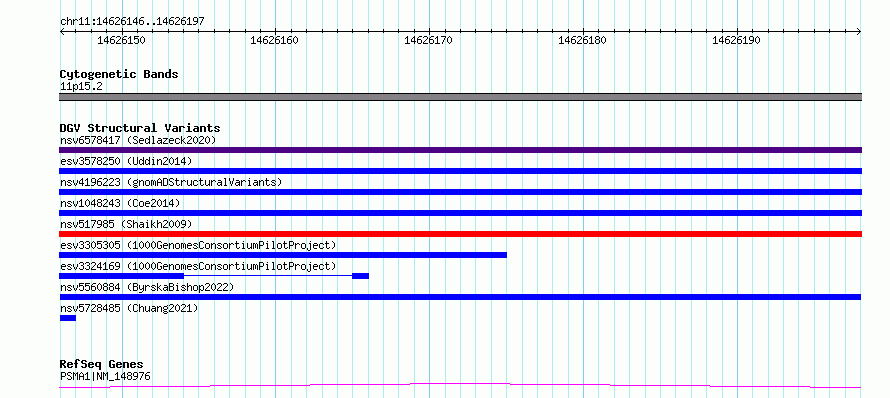The height and width of the screenshot is (398, 890).
Task: Open the esv3578250 (Uddin2014) label
Action: pyautogui.click(x=126, y=161)
